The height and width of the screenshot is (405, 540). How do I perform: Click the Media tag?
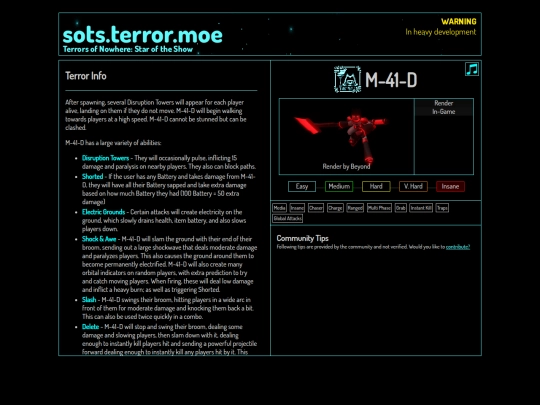[279, 208]
